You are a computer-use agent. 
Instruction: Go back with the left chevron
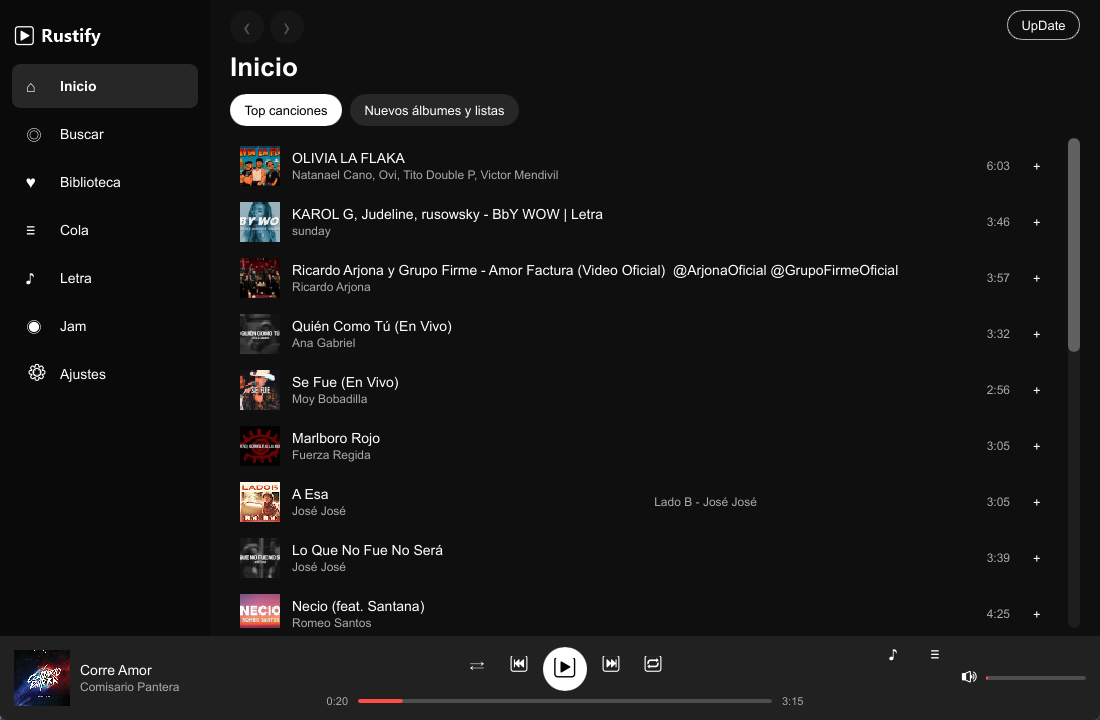(247, 28)
